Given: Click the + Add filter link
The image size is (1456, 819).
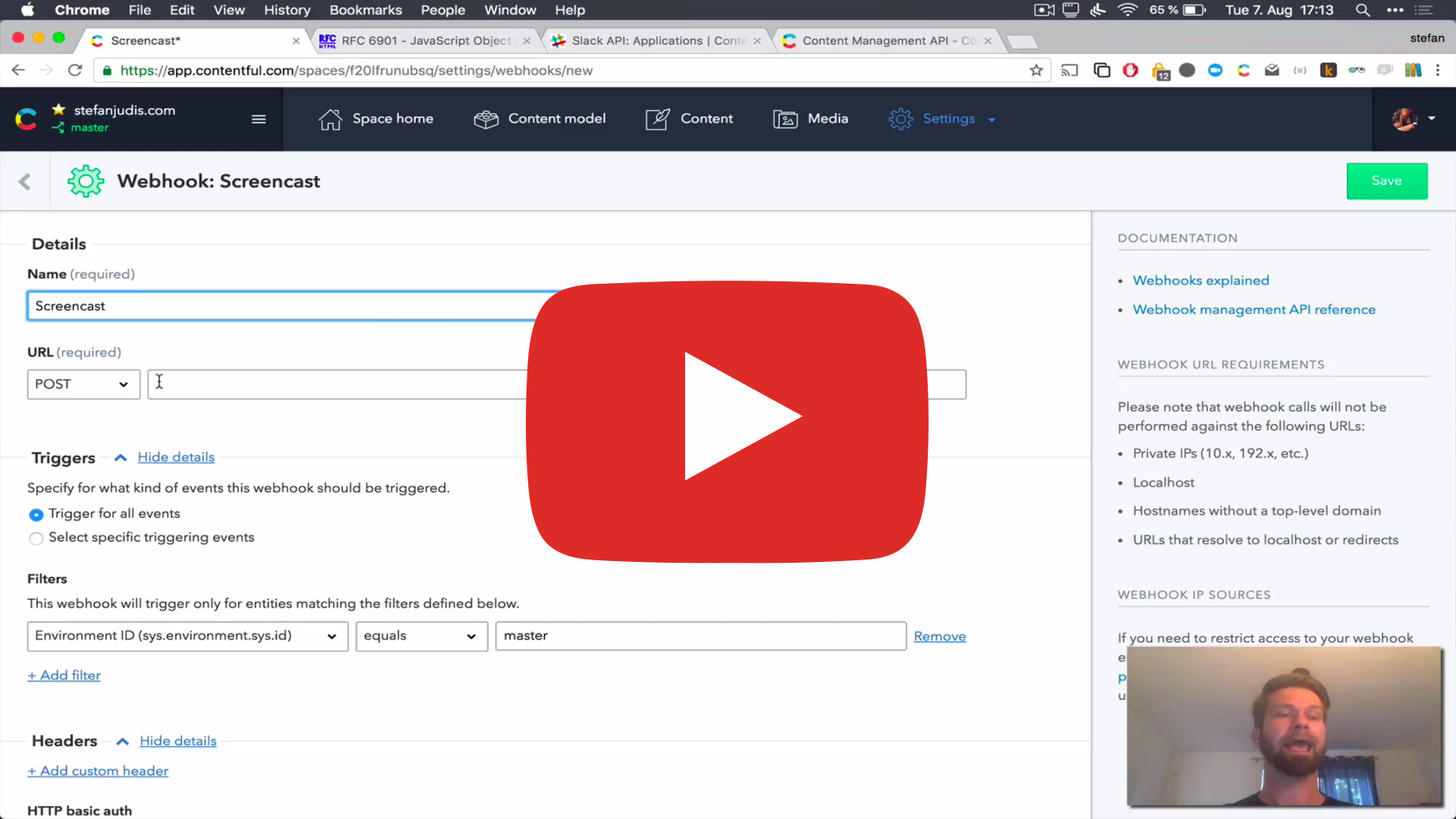Looking at the screenshot, I should tap(64, 675).
